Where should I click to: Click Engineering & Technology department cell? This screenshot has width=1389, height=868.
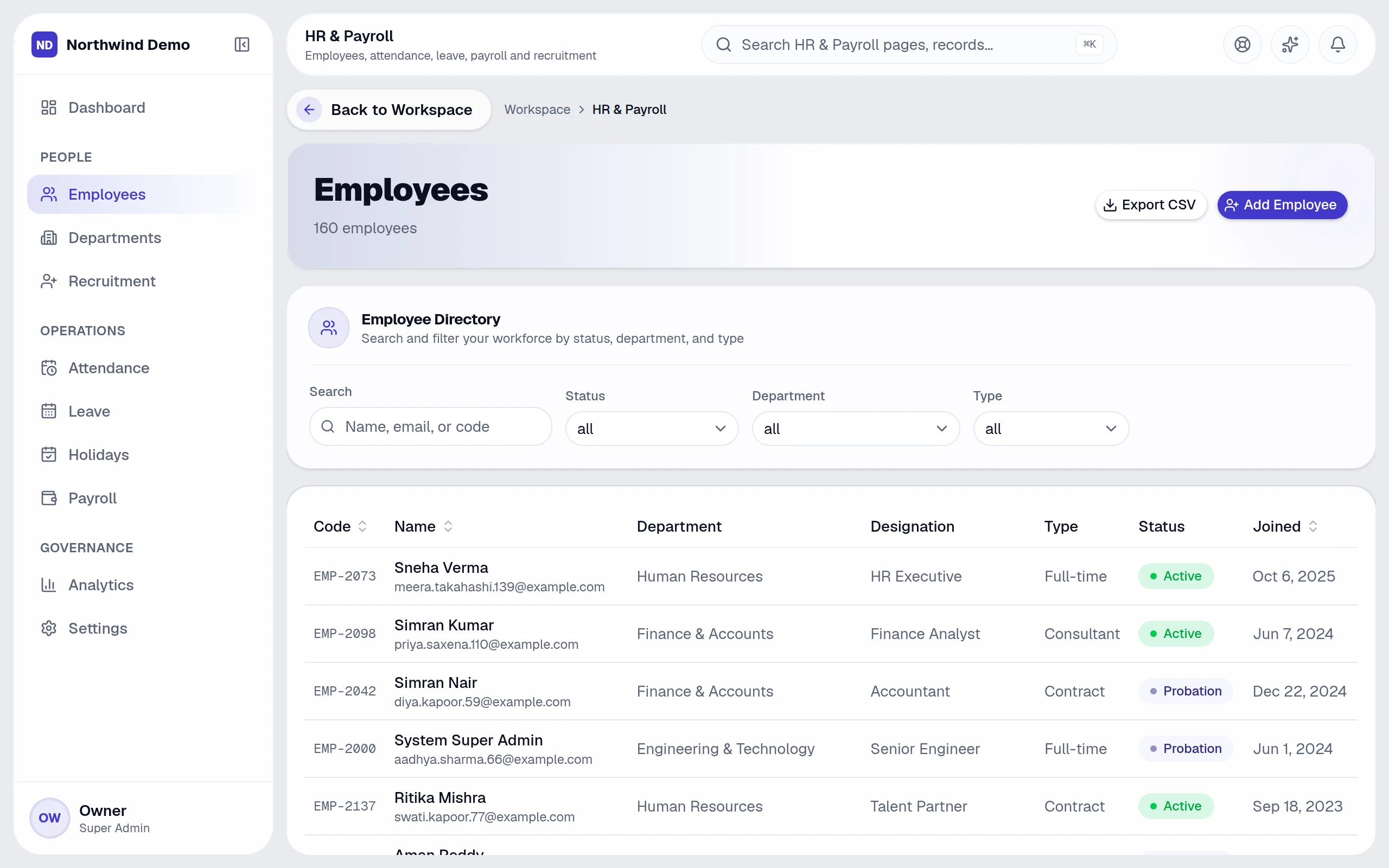[x=725, y=749]
